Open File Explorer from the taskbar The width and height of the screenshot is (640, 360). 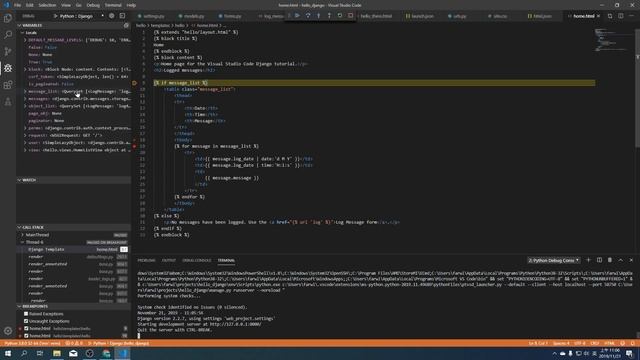[57, 353]
